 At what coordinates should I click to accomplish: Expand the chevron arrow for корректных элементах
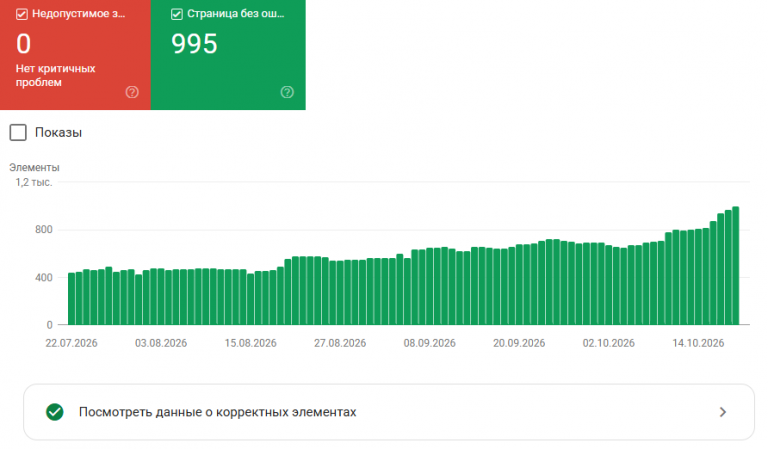[x=722, y=412]
